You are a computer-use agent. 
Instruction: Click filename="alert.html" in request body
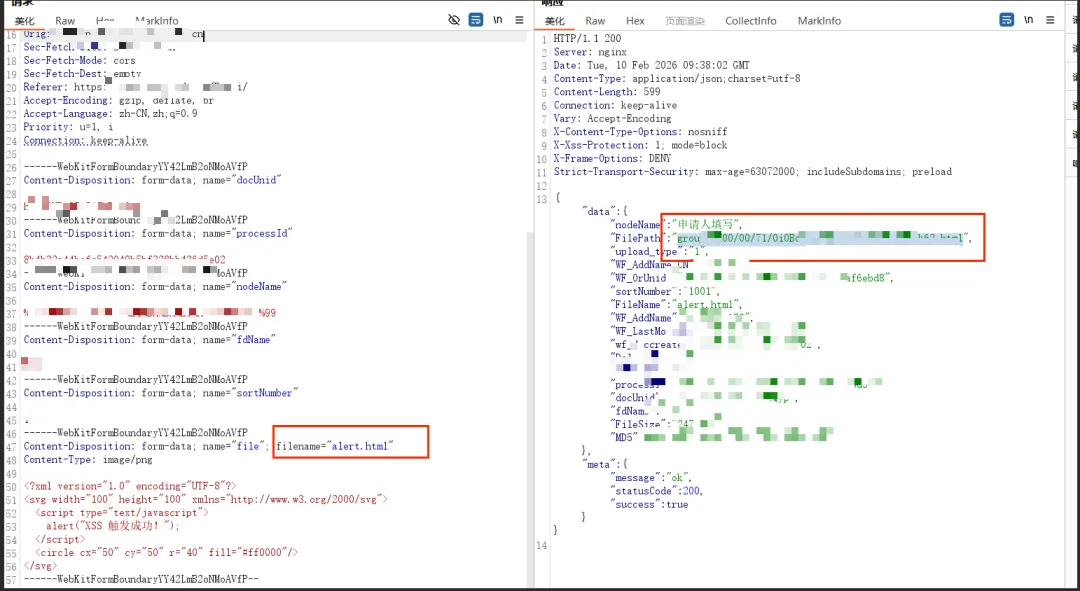[335, 446]
